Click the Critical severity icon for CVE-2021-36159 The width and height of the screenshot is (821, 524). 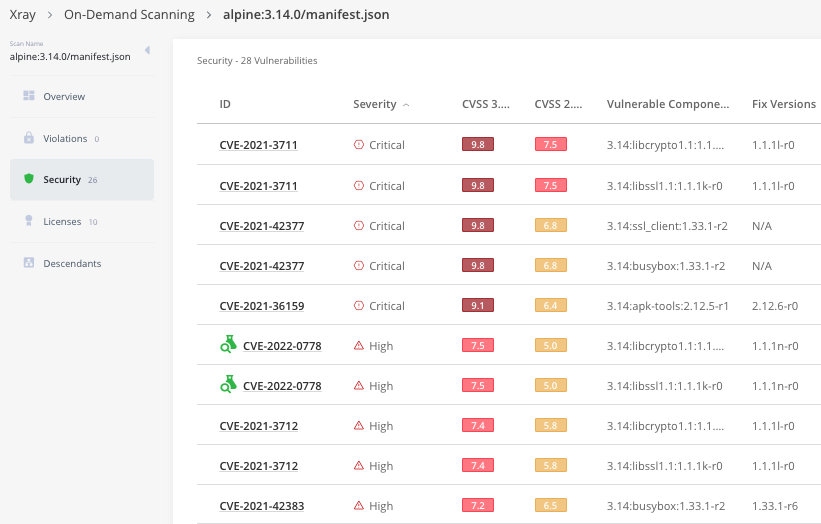pos(359,305)
